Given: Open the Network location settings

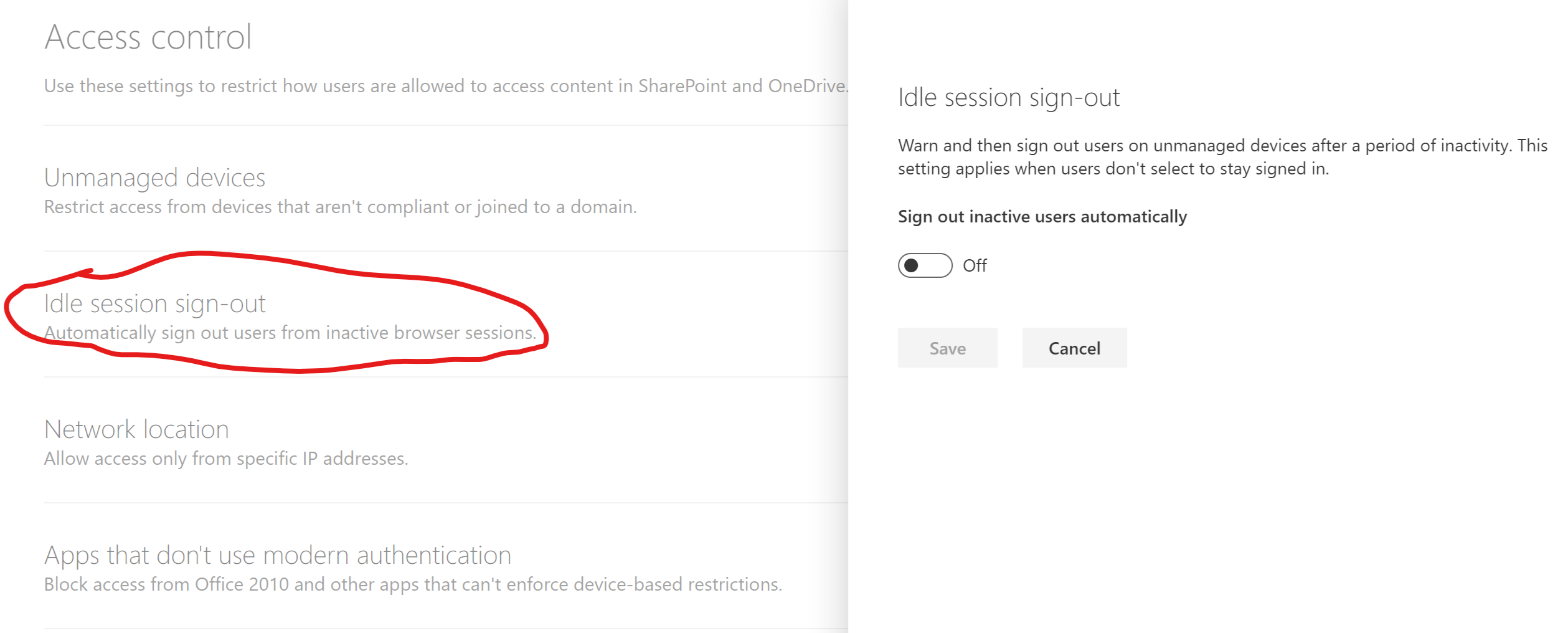Looking at the screenshot, I should [136, 429].
